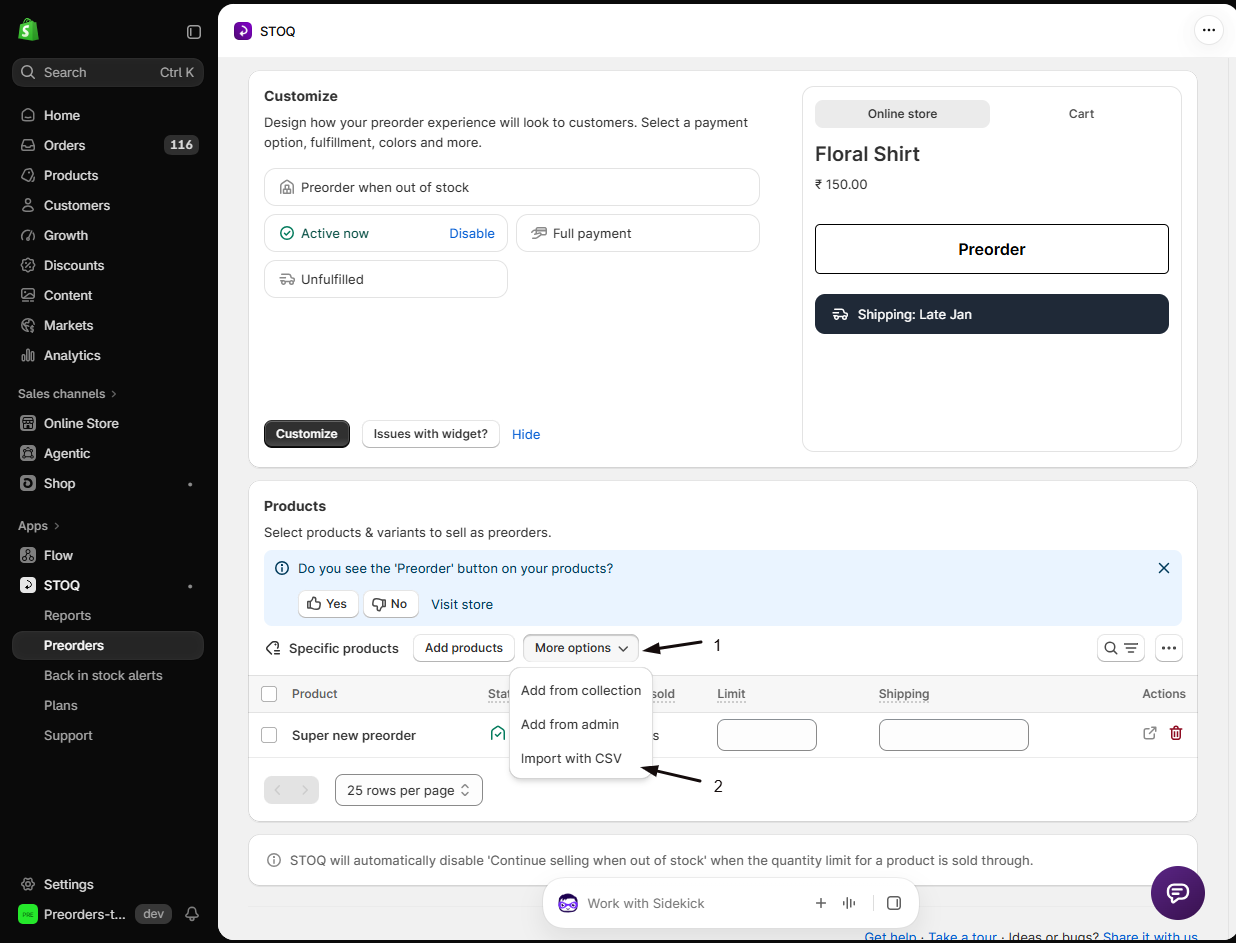The image size is (1236, 943).
Task: Click the notification bell icon
Action: tap(192, 914)
